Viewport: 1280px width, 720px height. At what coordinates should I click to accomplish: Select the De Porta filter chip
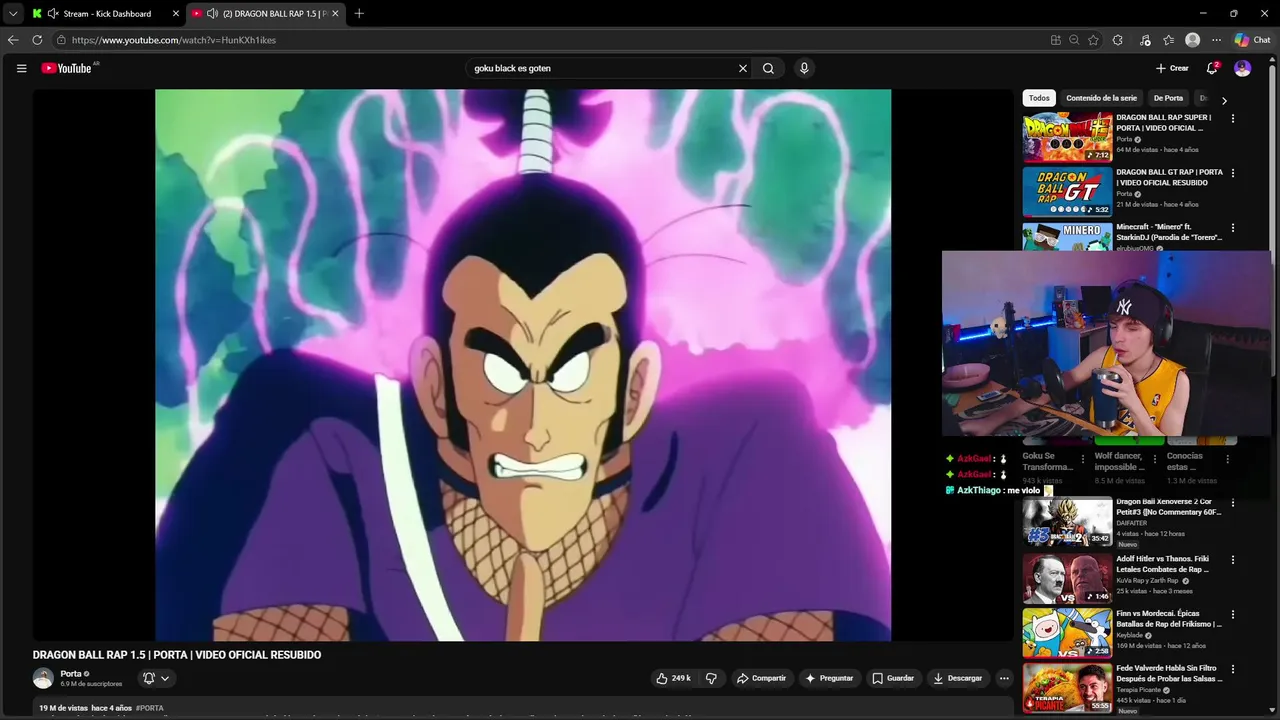(1168, 98)
